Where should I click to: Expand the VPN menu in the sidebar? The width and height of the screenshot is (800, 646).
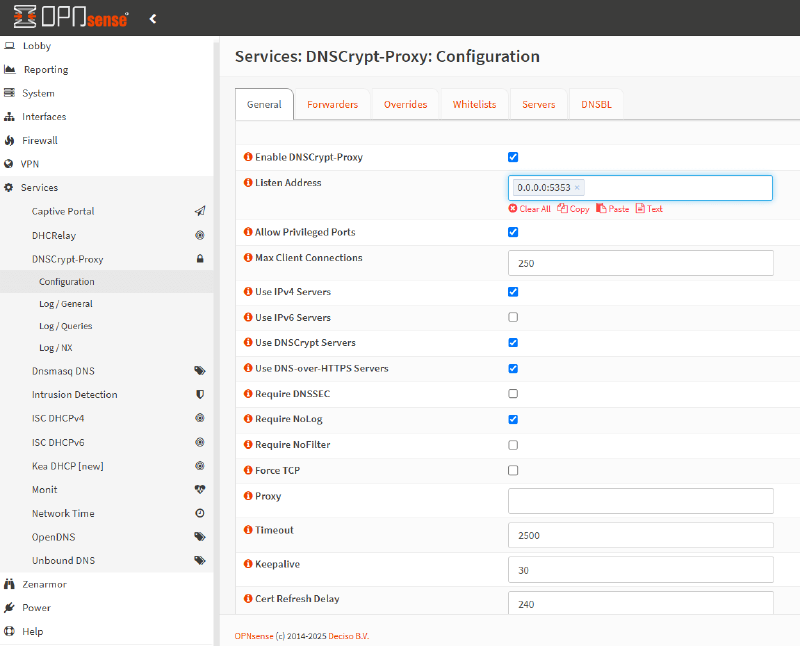tap(35, 163)
